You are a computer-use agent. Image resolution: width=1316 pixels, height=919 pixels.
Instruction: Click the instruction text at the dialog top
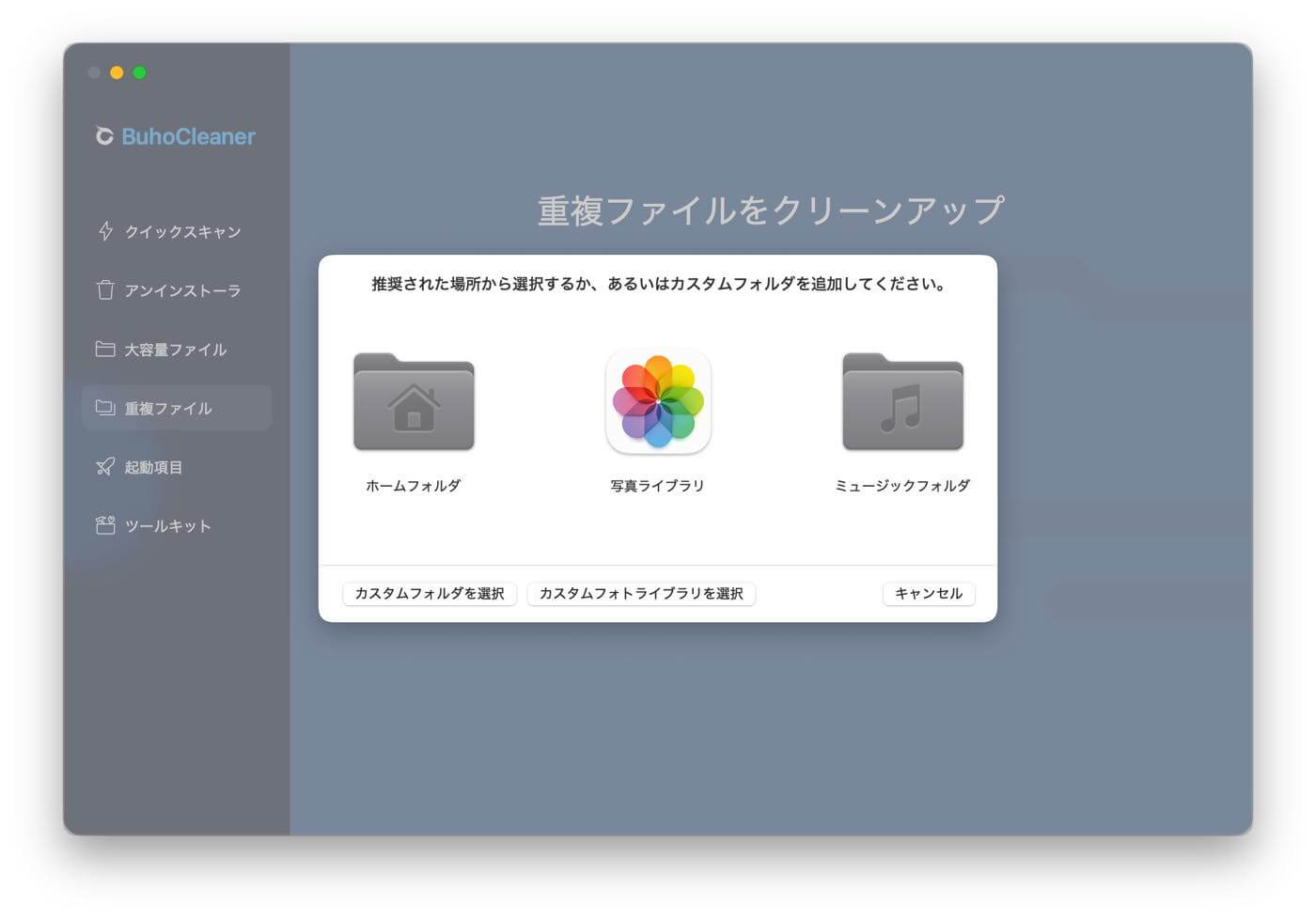(x=657, y=283)
